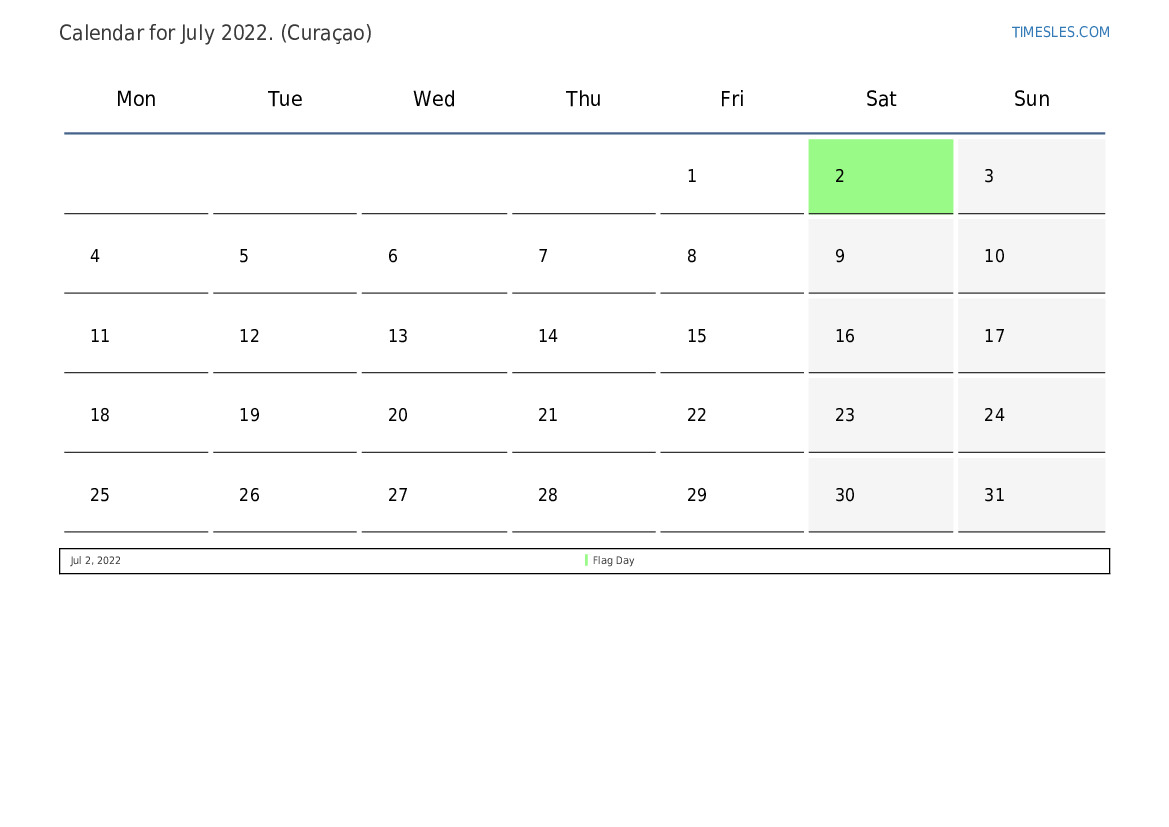This screenshot has width=1169, height=827.
Task: Click on Saturday July 16
Action: (880, 336)
